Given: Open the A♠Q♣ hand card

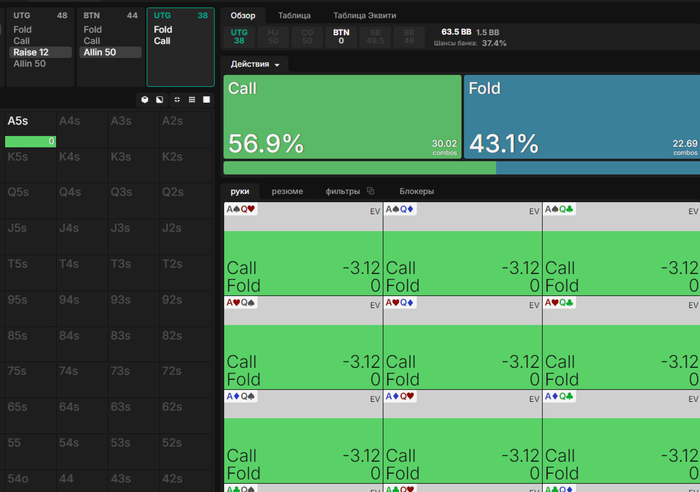Looking at the screenshot, I should click(621, 249).
